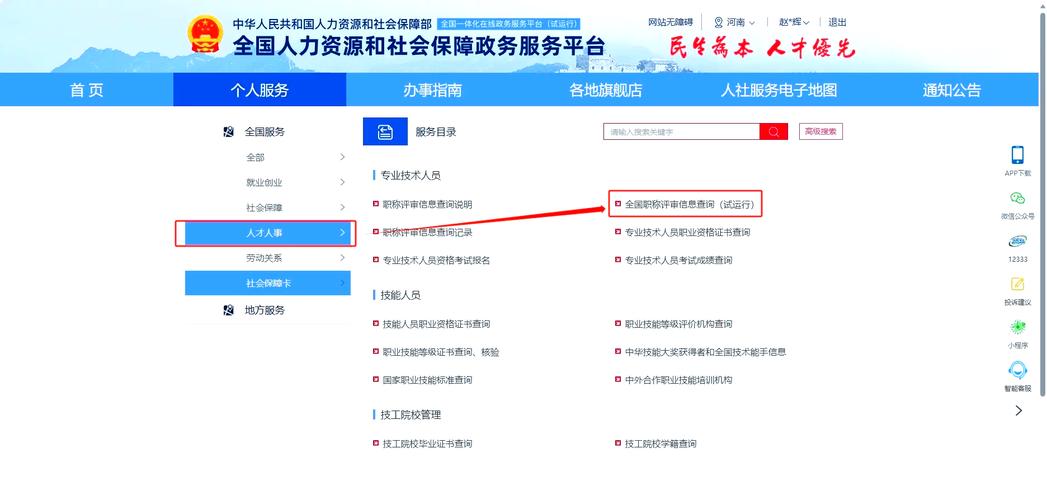Open the 赵*辉 user account dropdown
The width and height of the screenshot is (1047, 500).
click(795, 22)
